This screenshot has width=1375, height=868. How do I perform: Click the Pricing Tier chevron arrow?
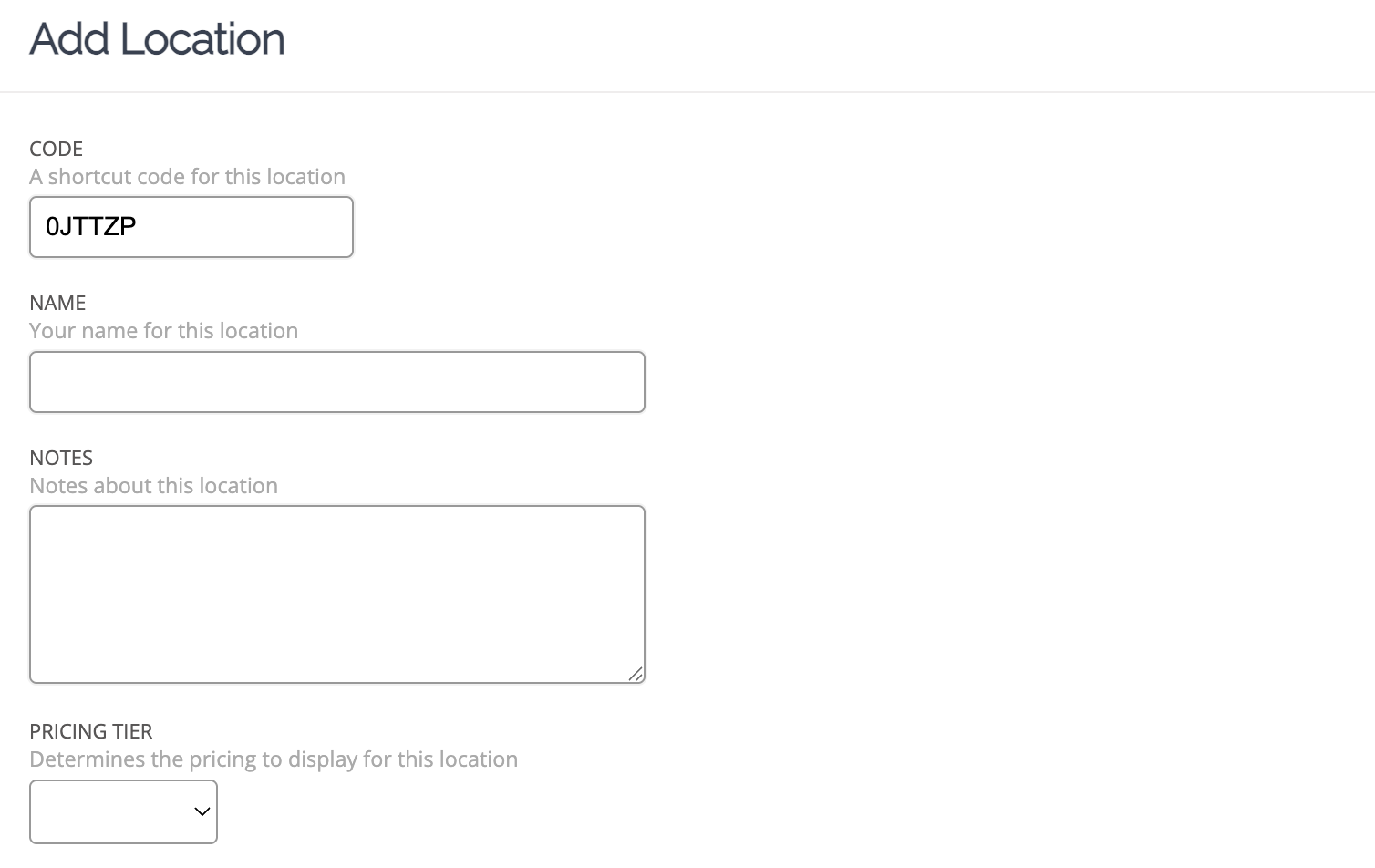pyautogui.click(x=202, y=811)
